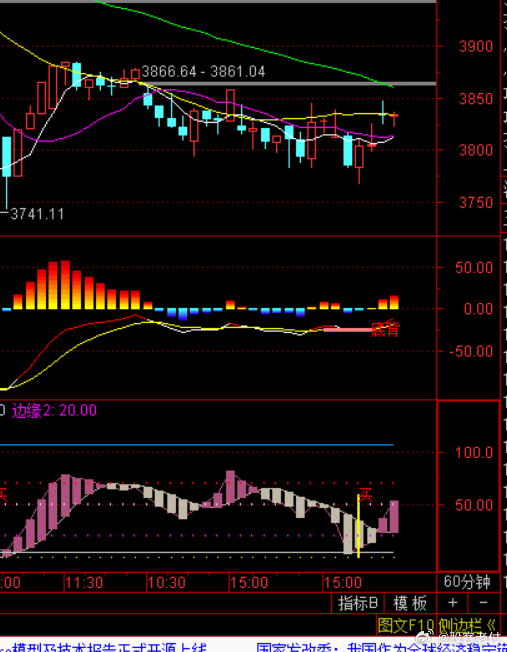Click the blue horizontal line near 100.0
Image resolution: width=507 pixels, height=652 pixels.
(x=197, y=445)
